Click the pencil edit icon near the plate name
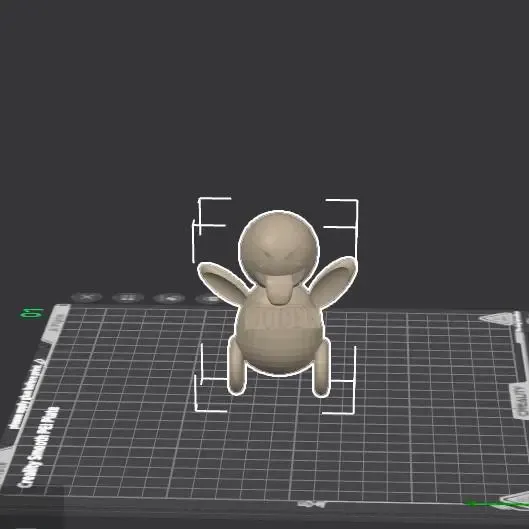 coord(40,363)
